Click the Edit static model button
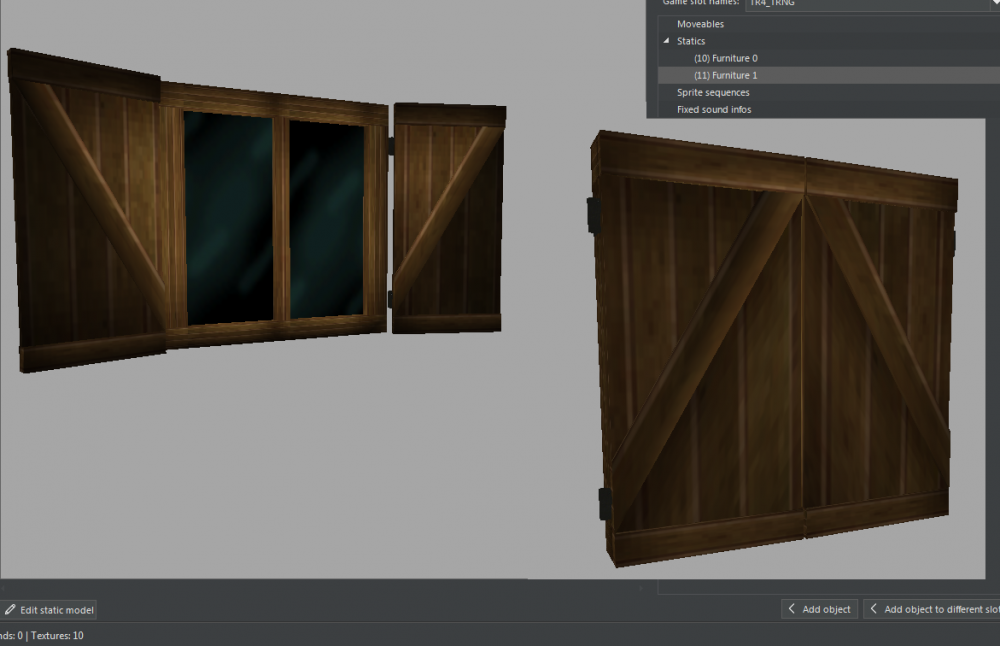1000x646 pixels. pyautogui.click(x=48, y=610)
